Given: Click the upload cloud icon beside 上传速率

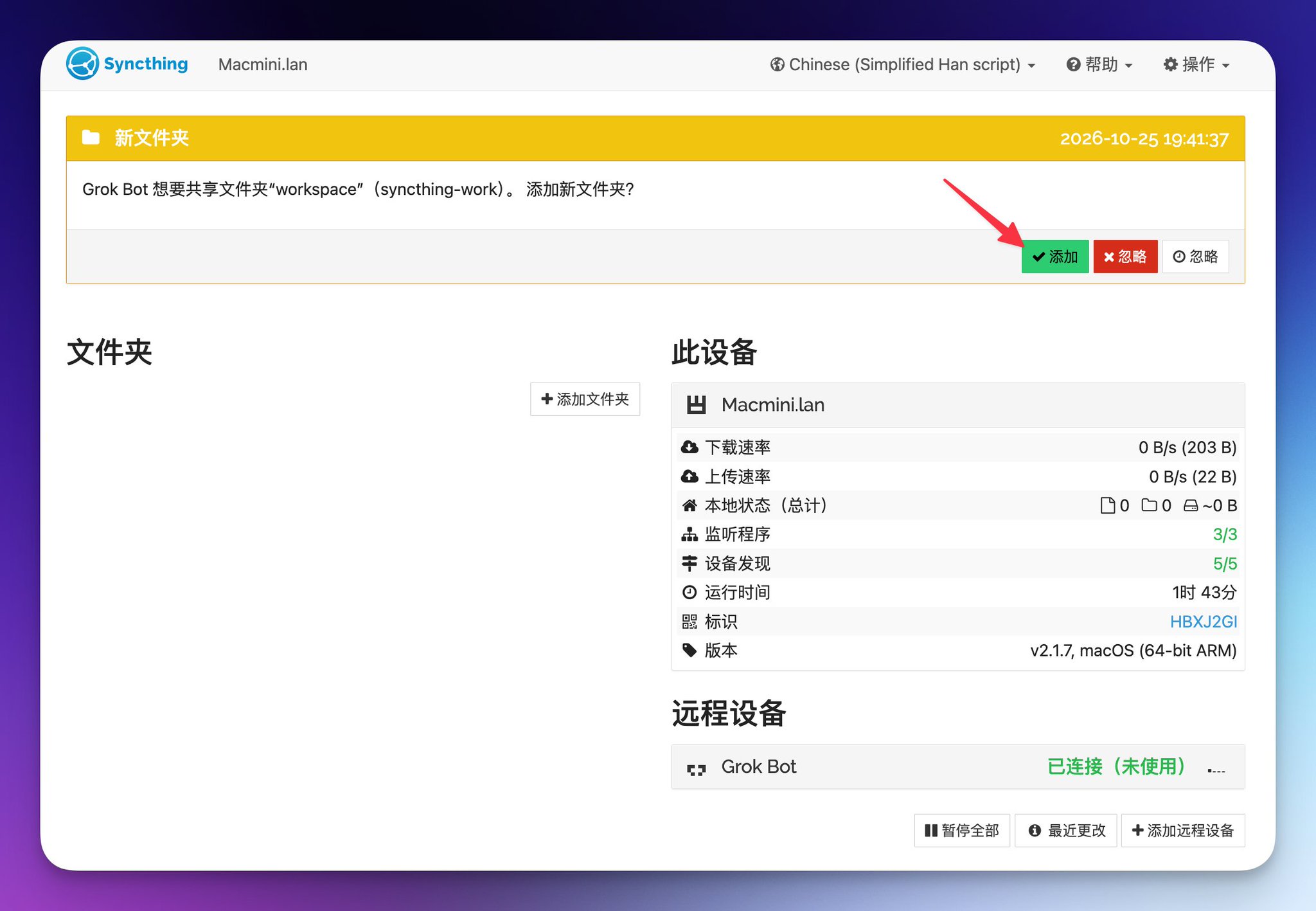Looking at the screenshot, I should pos(689,476).
